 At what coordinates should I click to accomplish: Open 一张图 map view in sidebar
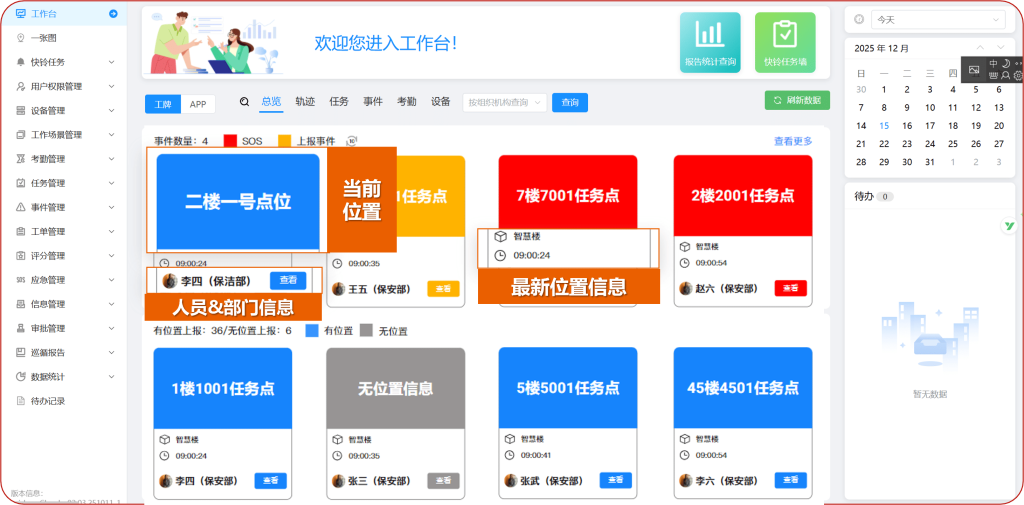point(43,38)
